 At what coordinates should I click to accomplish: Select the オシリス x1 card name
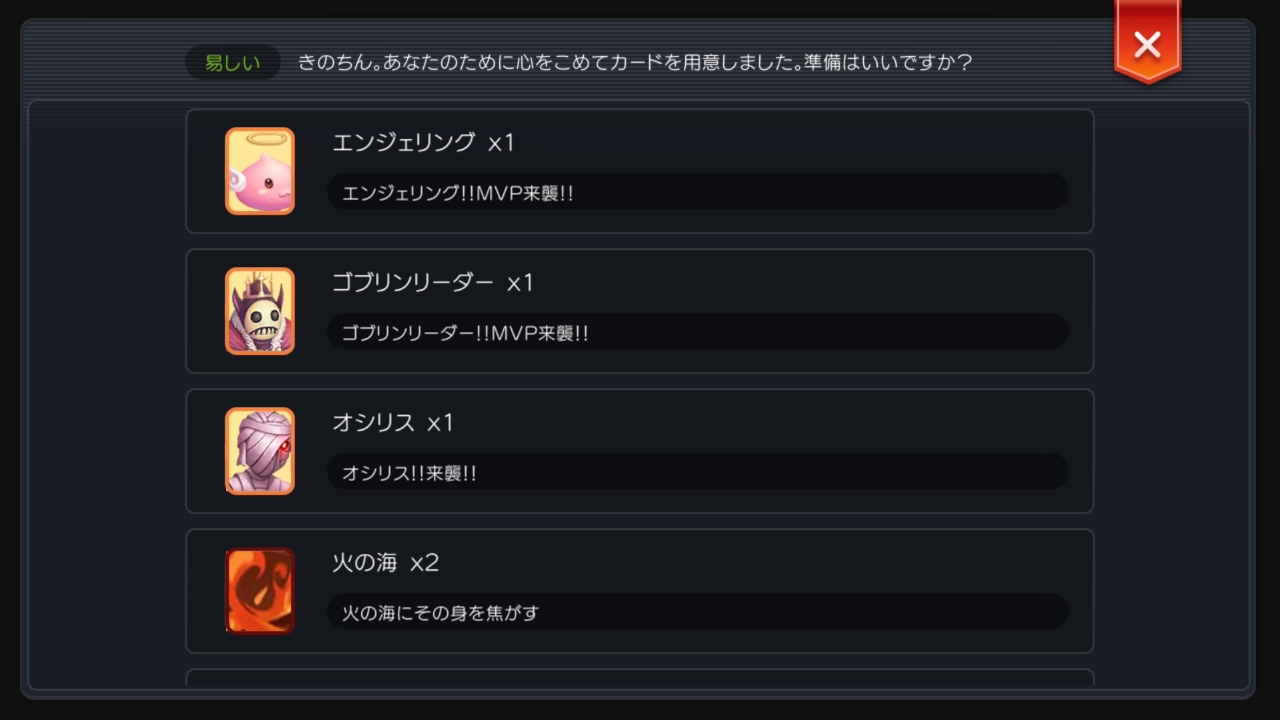point(393,423)
